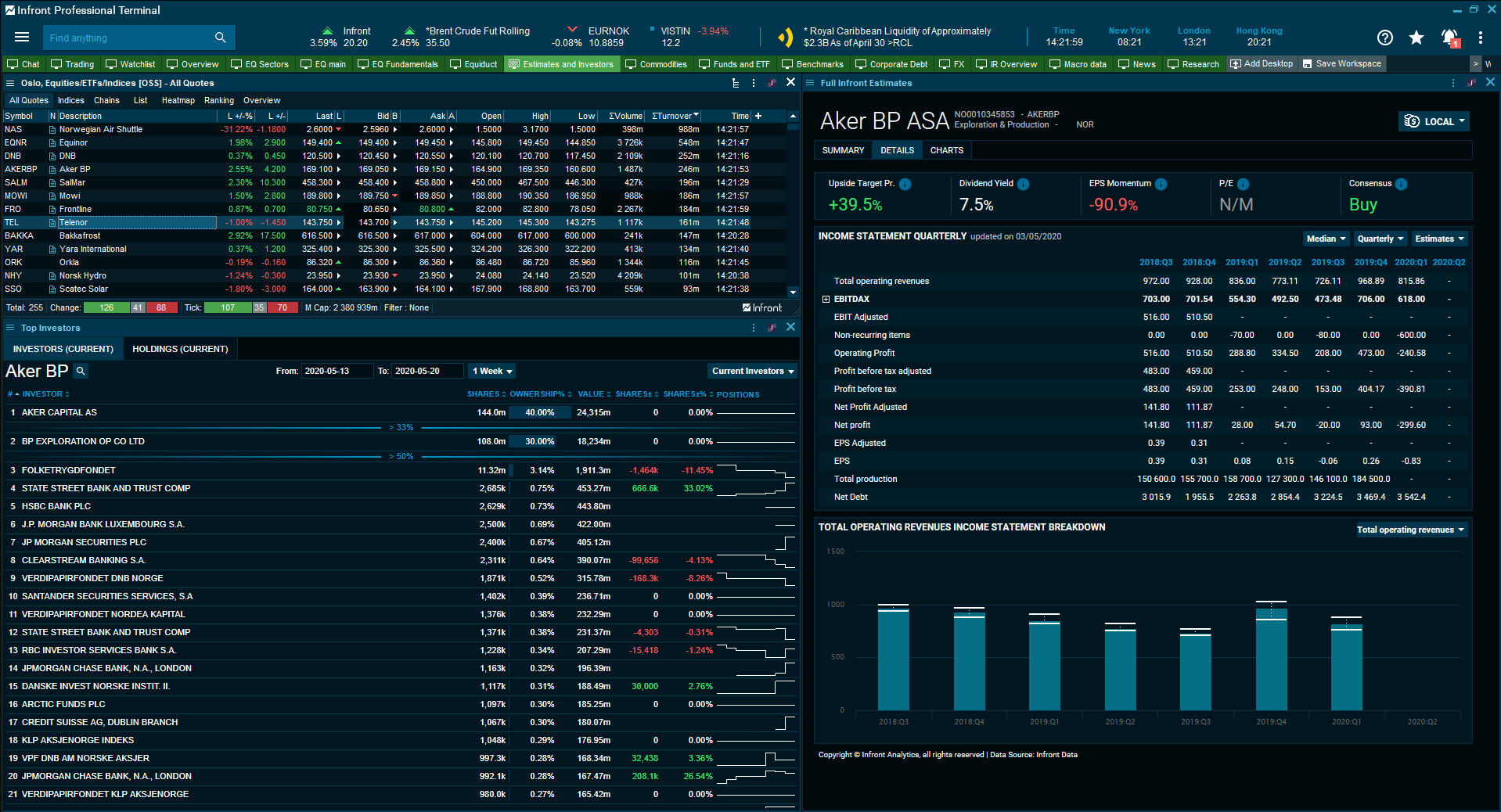Image resolution: width=1501 pixels, height=812 pixels.
Task: Switch to the Ranking tab
Action: [x=219, y=100]
